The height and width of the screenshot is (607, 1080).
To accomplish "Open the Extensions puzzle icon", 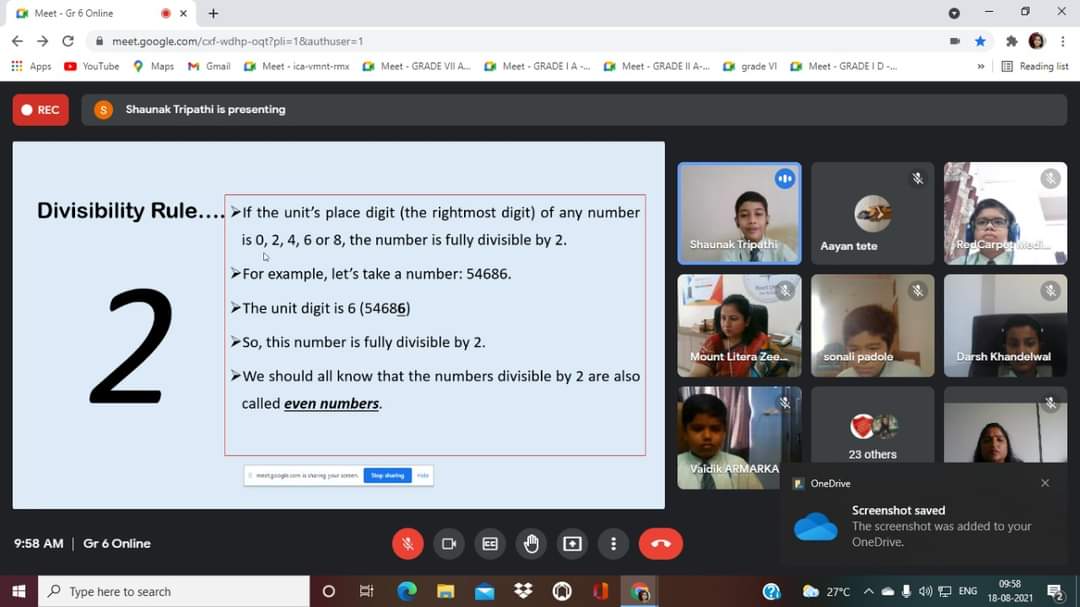I will [x=1011, y=41].
